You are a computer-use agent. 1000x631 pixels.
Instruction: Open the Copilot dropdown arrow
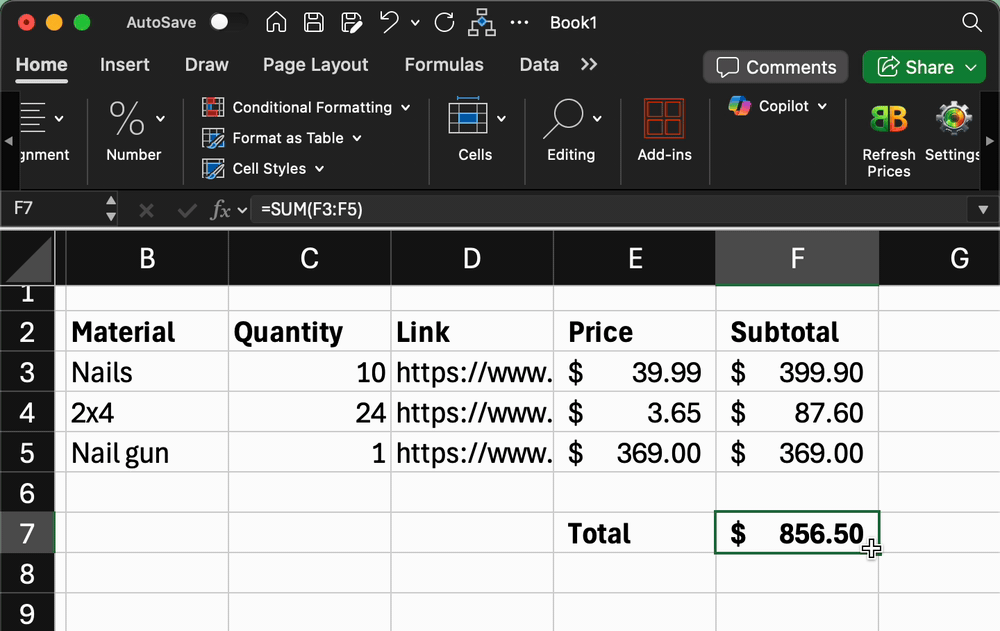pyautogui.click(x=821, y=106)
